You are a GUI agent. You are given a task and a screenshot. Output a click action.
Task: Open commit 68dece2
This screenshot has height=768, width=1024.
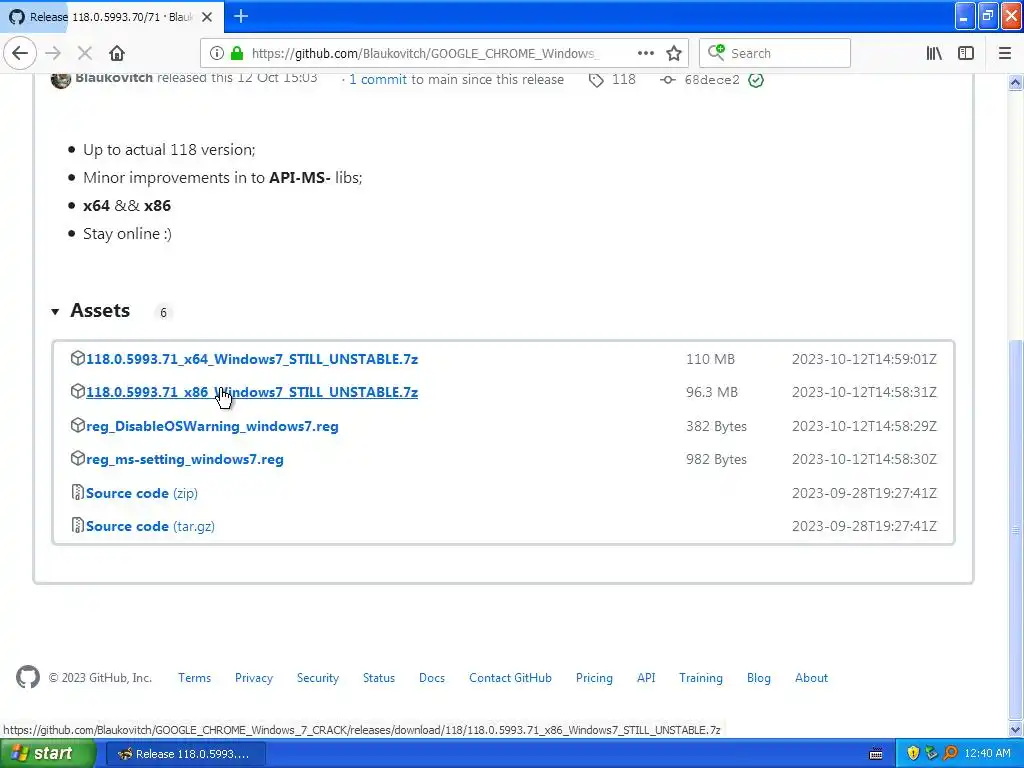[712, 80]
